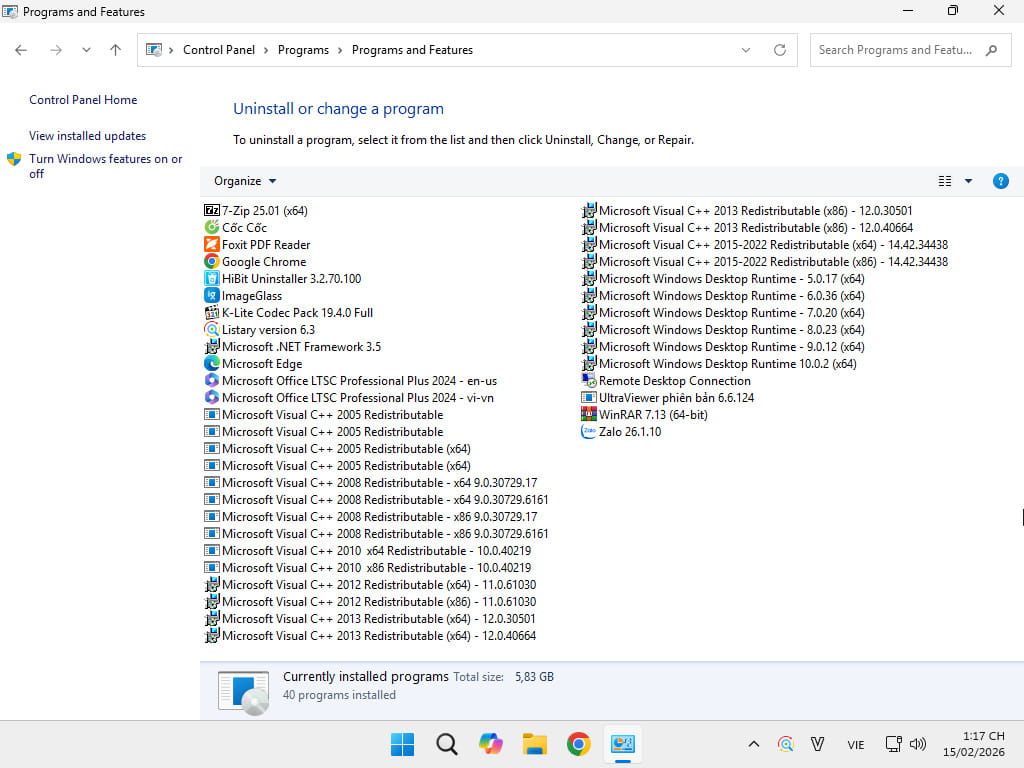Go to the Control Panel breadcrumb
This screenshot has width=1024, height=768.
[219, 50]
